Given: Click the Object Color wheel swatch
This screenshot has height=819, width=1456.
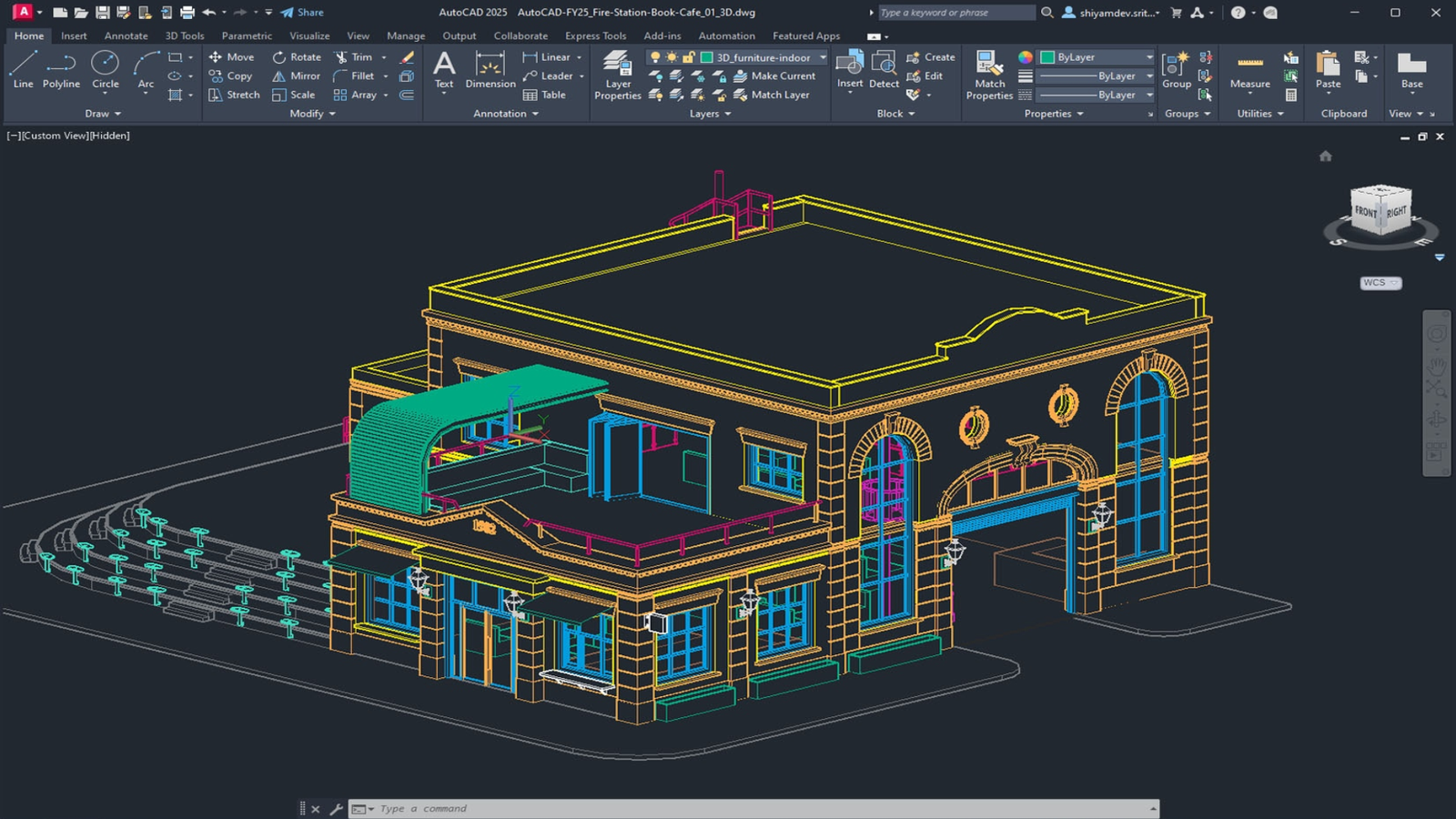Looking at the screenshot, I should 1026,57.
